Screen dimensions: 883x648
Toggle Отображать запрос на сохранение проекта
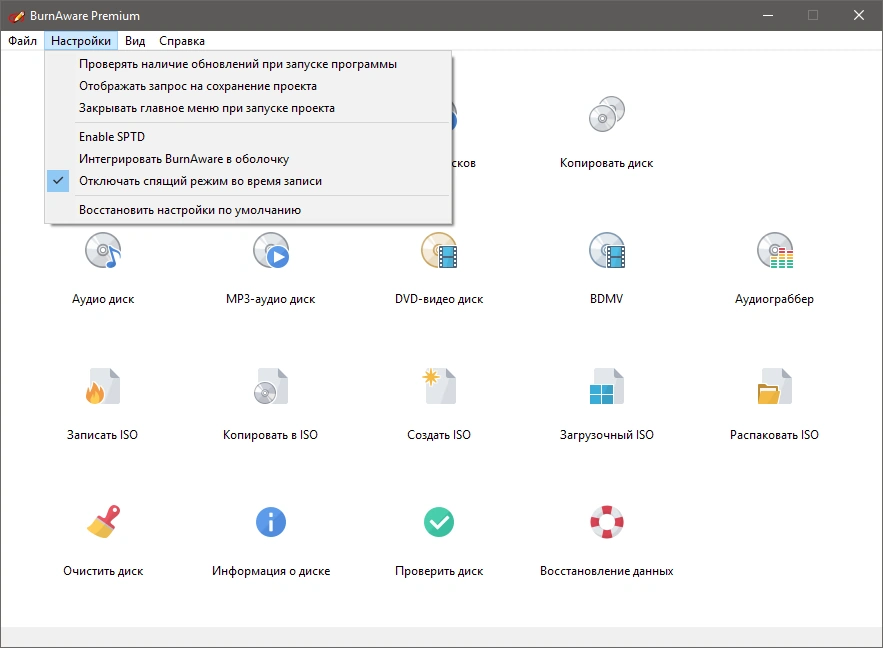[248, 86]
